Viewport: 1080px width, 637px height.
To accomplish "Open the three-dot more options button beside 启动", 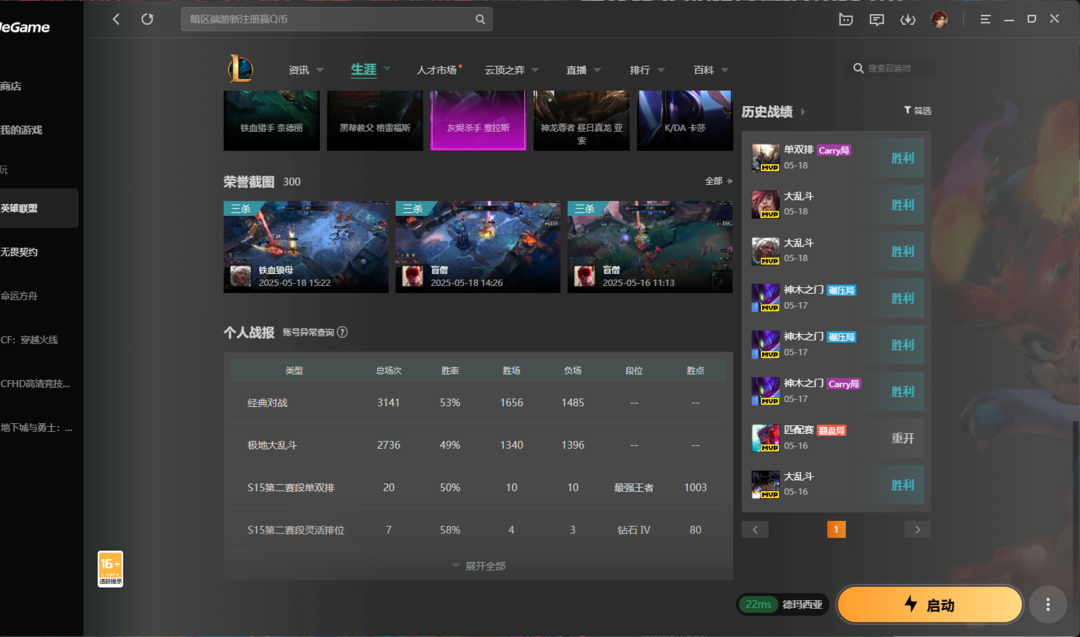I will pos(1048,605).
